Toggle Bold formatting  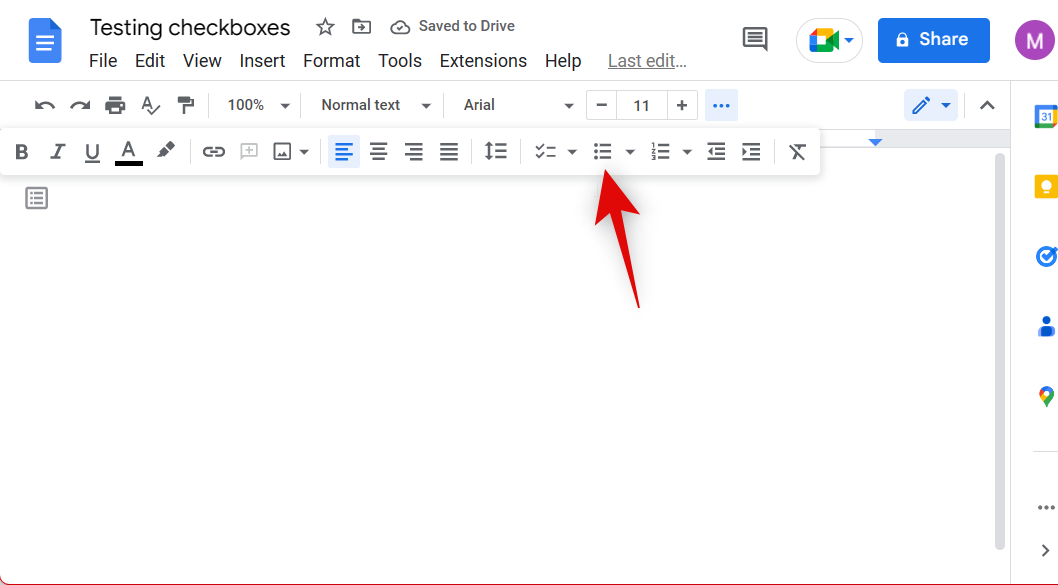pyautogui.click(x=21, y=151)
